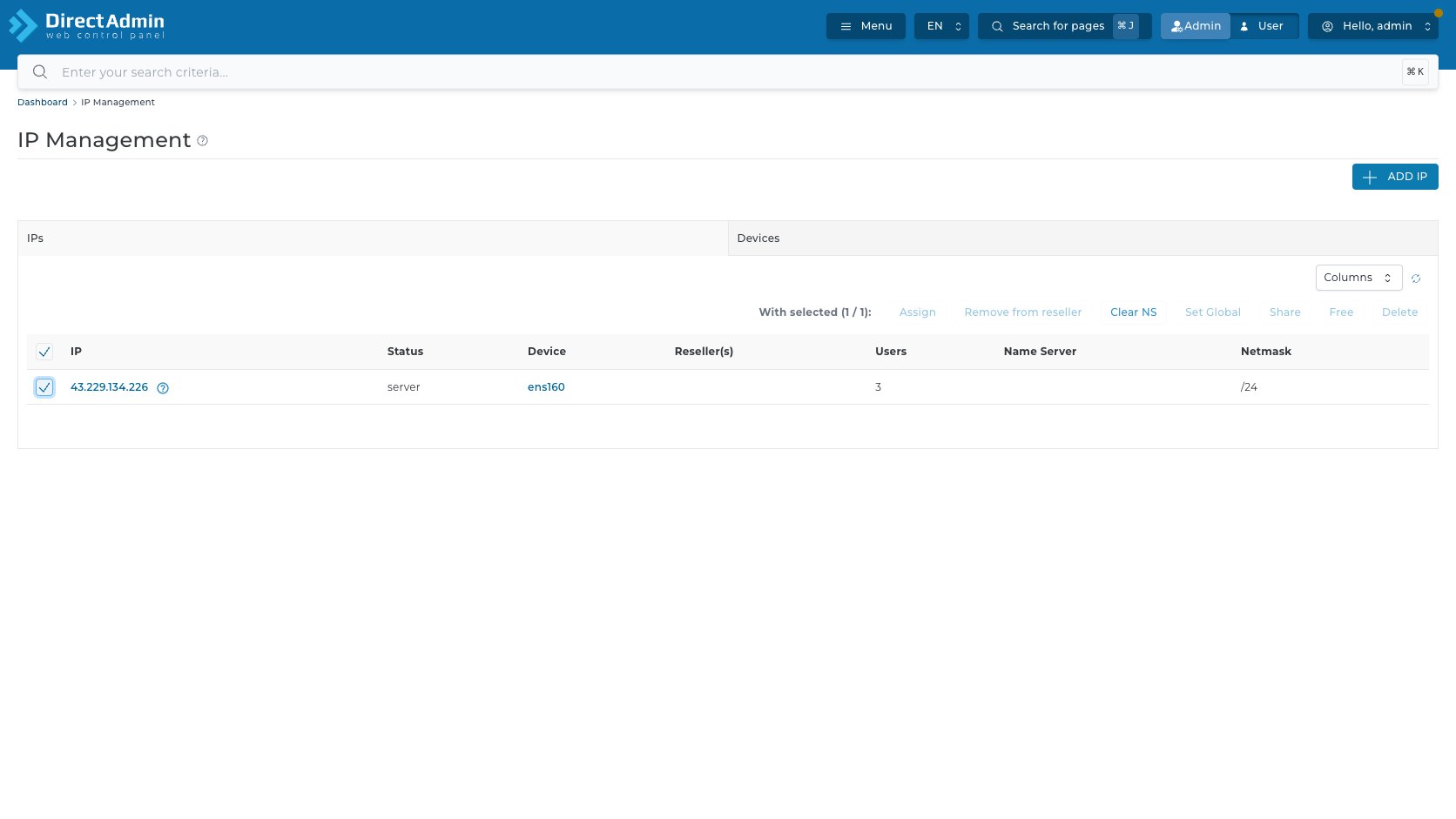Click the Share action
The image size is (1456, 819).
pos(1284,312)
